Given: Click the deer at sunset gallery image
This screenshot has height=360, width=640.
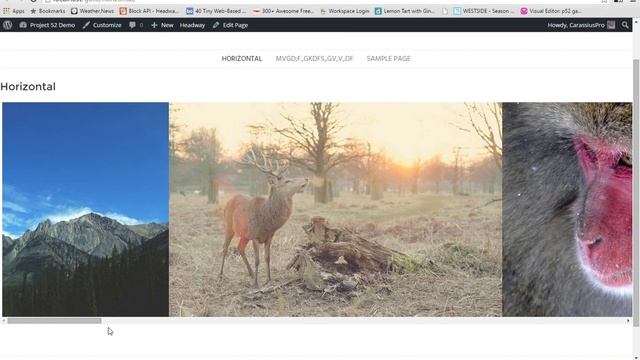Looking at the screenshot, I should coord(336,209).
